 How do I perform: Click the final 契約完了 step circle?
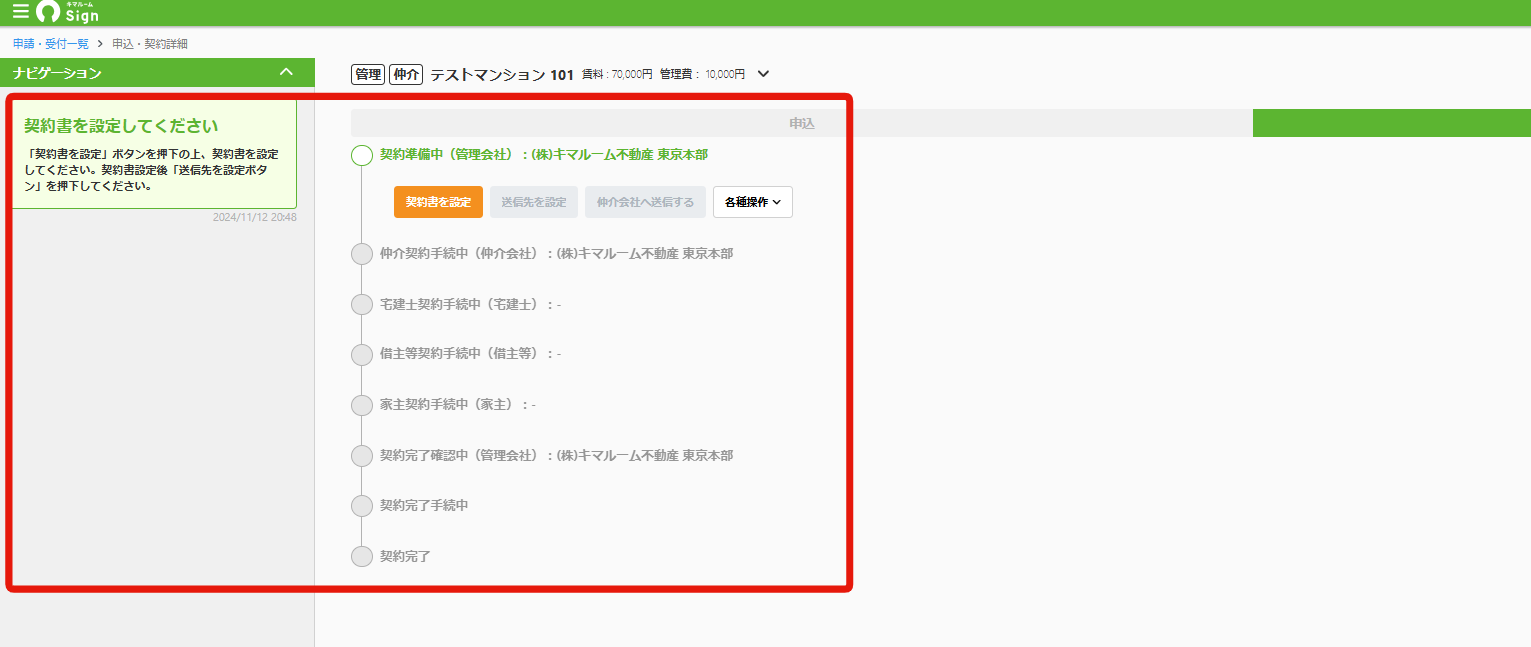[362, 556]
